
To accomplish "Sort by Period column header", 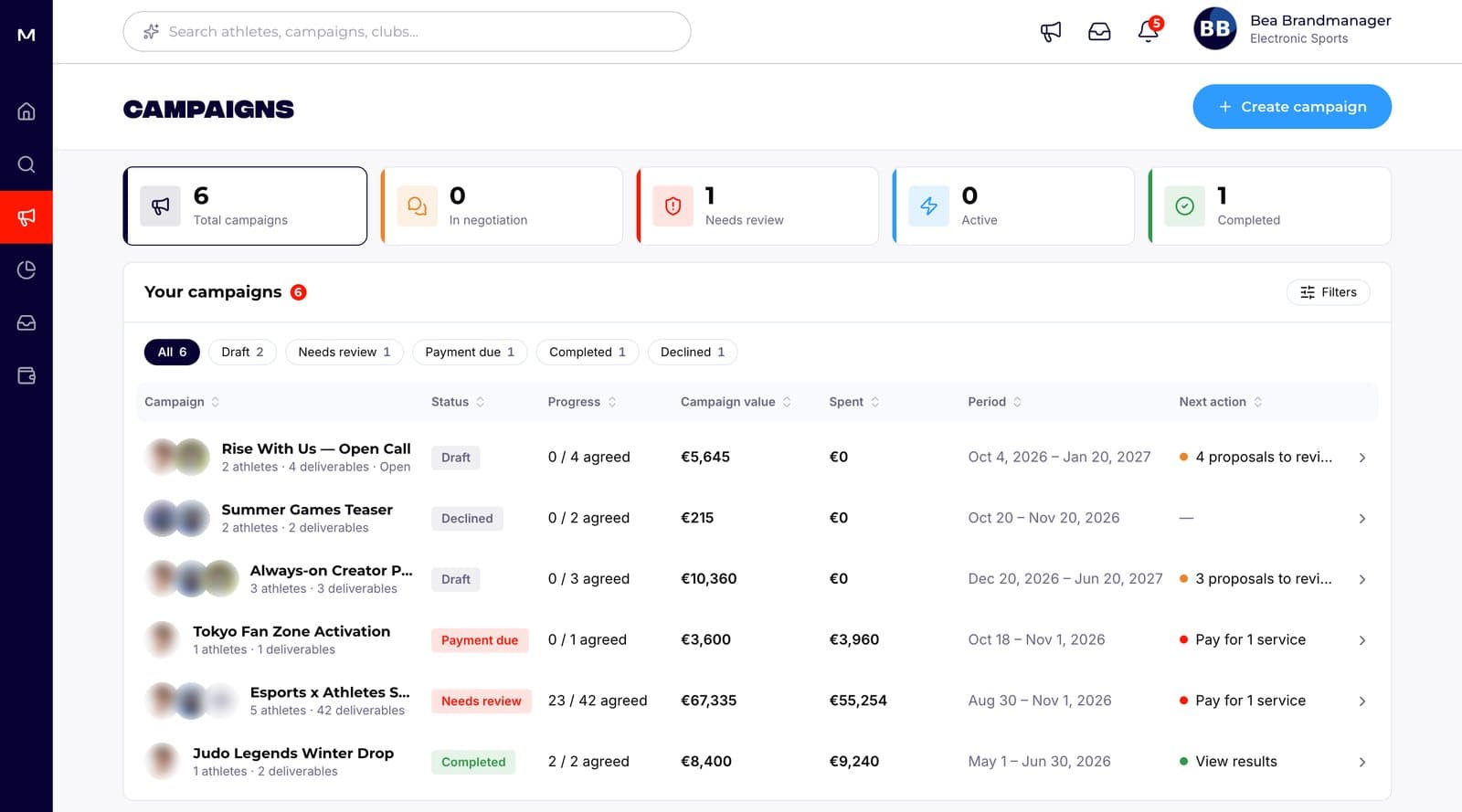I will pos(995,402).
